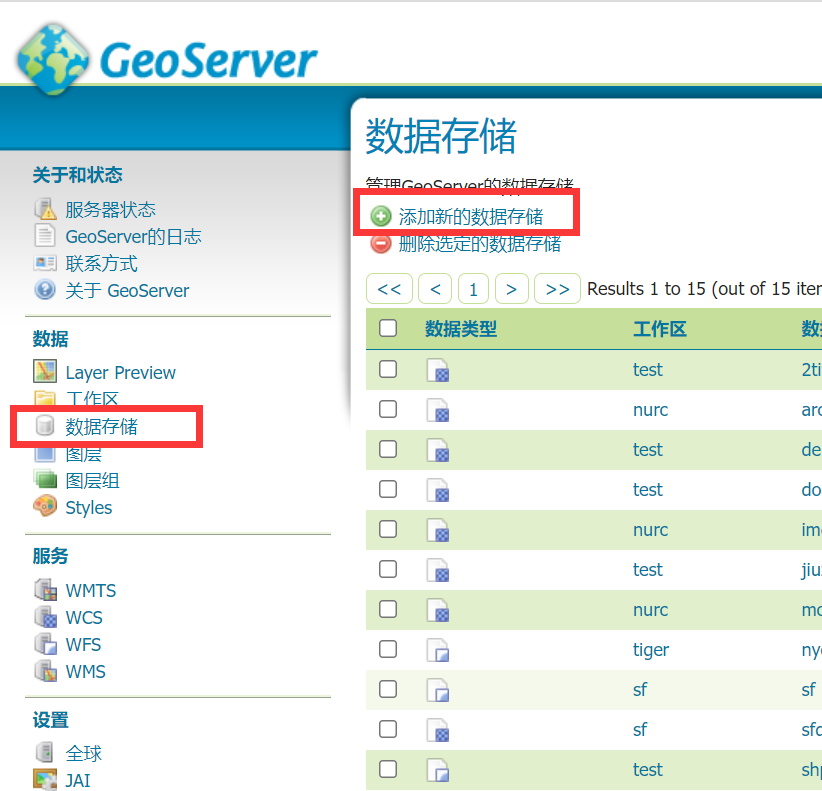Click the global settings server icon
Screen dimensions: 822x791
click(x=45, y=752)
